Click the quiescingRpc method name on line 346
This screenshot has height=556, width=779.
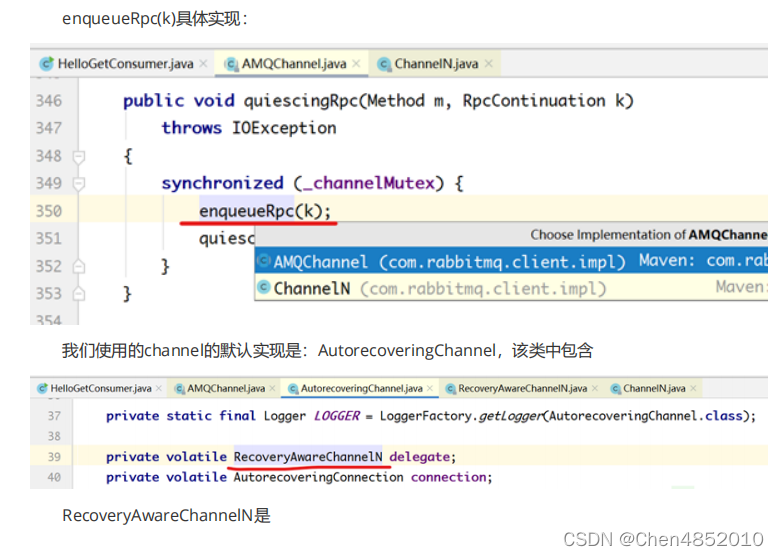[x=301, y=101]
